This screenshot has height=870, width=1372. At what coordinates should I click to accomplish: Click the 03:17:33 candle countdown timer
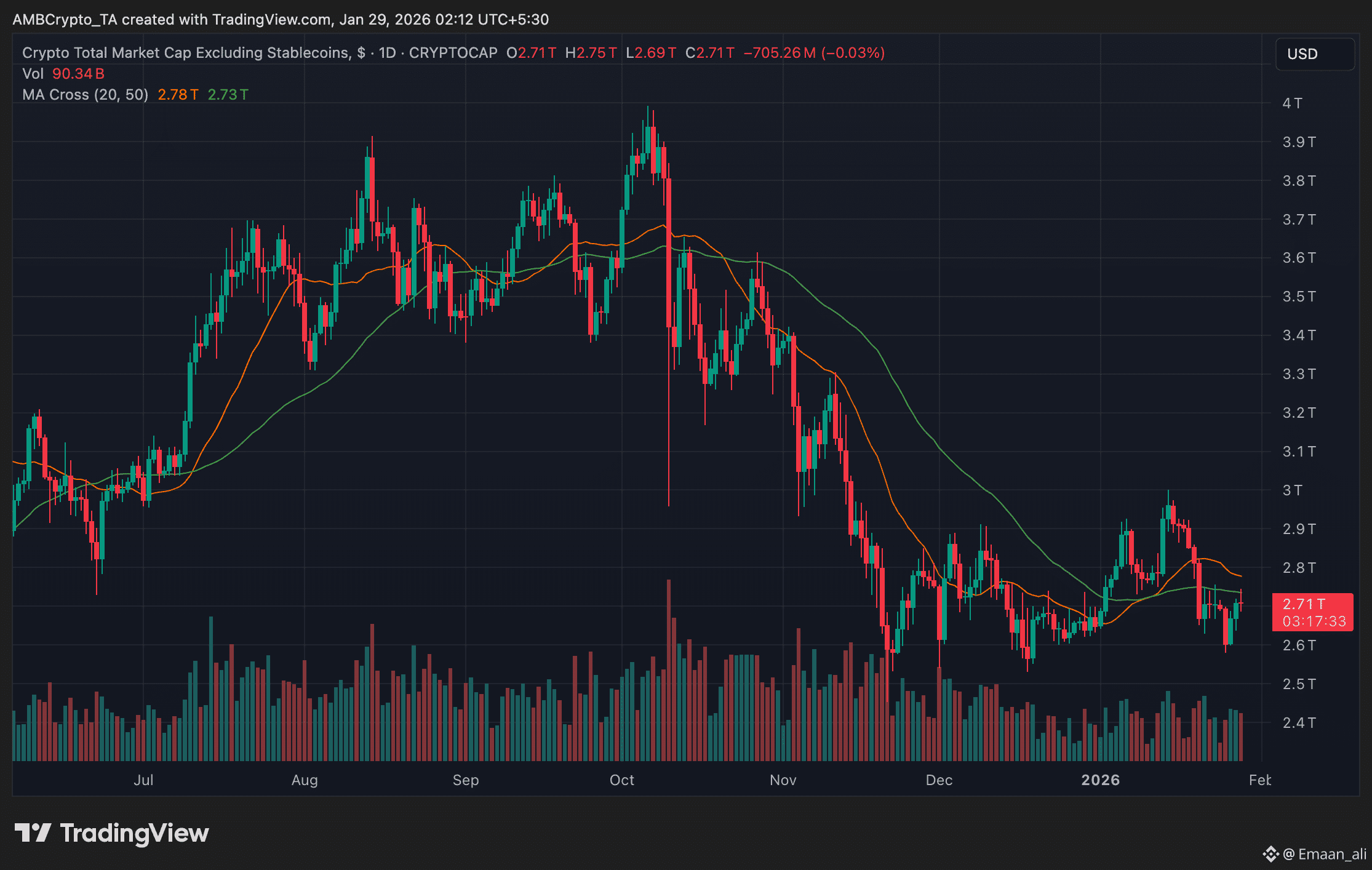(1314, 621)
